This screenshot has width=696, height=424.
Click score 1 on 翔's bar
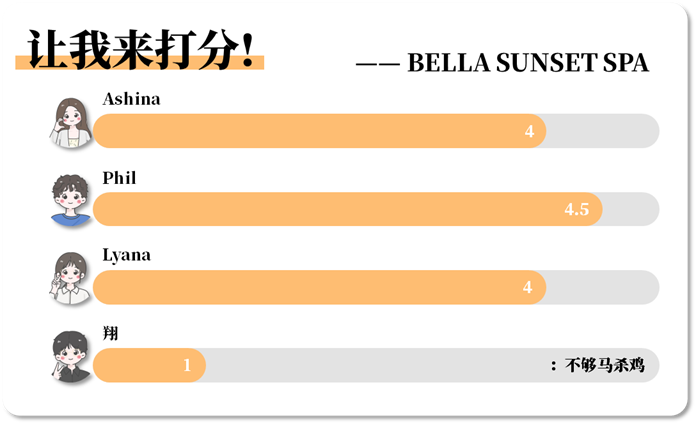pos(187,365)
